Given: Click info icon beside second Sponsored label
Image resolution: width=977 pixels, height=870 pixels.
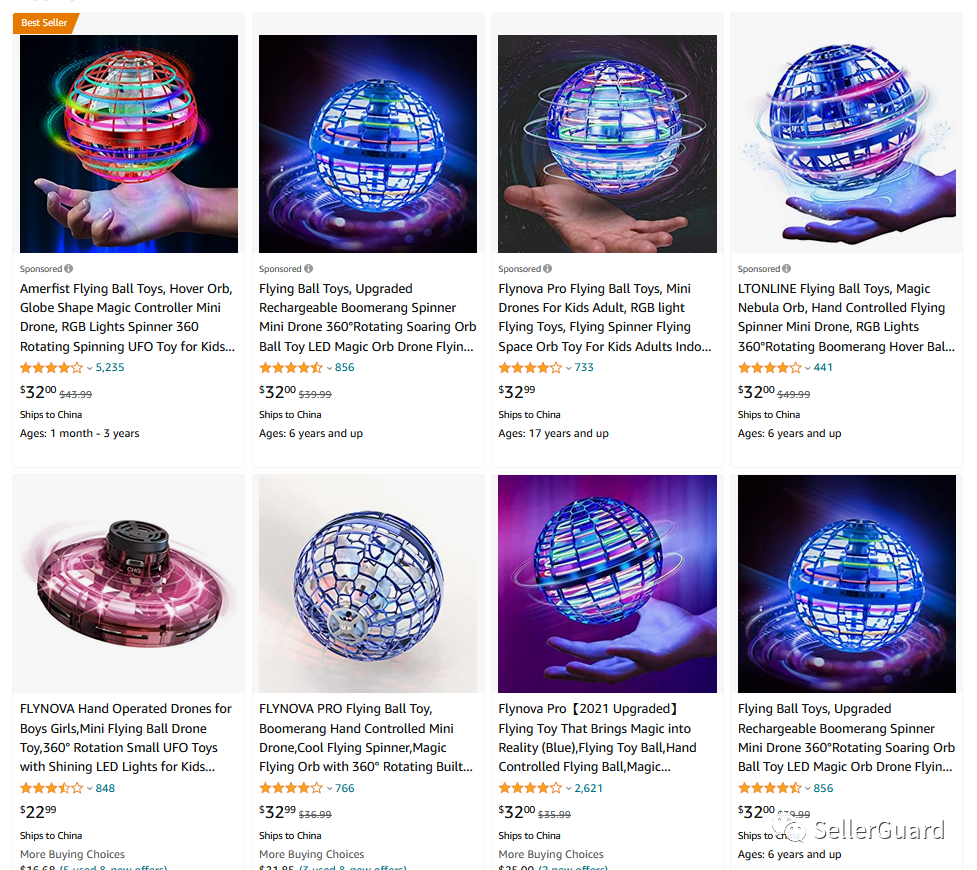Looking at the screenshot, I should 308,269.
